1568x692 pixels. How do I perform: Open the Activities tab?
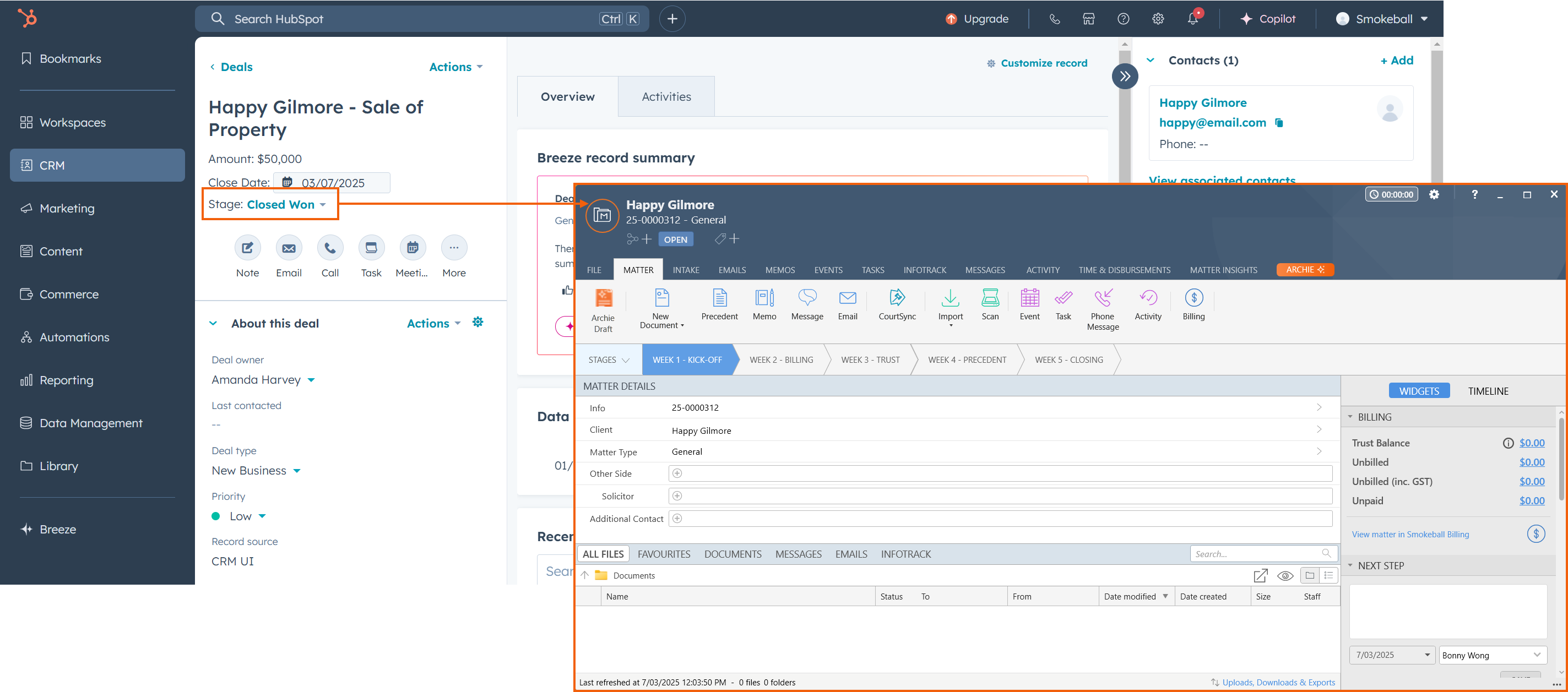point(666,97)
